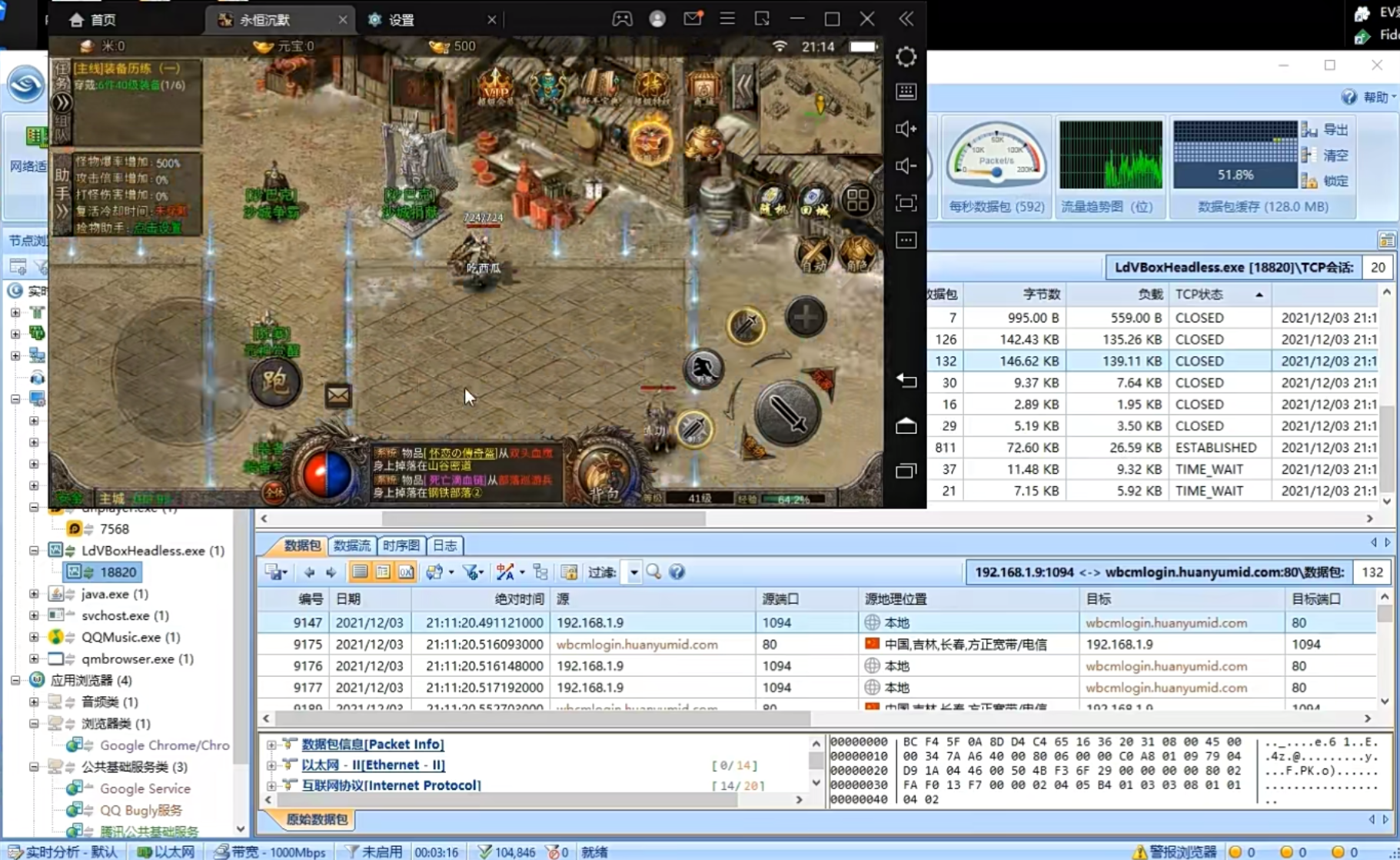Viewport: 1400px width, 860px height.
Task: Expand the qmbrowser.exe tree node
Action: 34,658
